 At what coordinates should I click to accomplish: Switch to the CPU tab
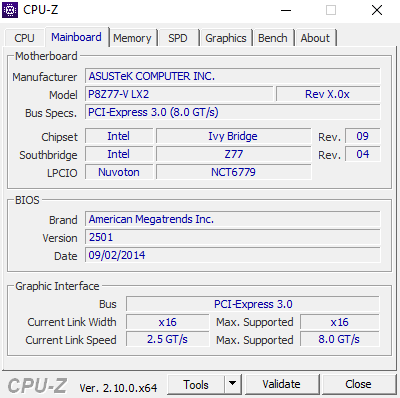pyautogui.click(x=24, y=38)
